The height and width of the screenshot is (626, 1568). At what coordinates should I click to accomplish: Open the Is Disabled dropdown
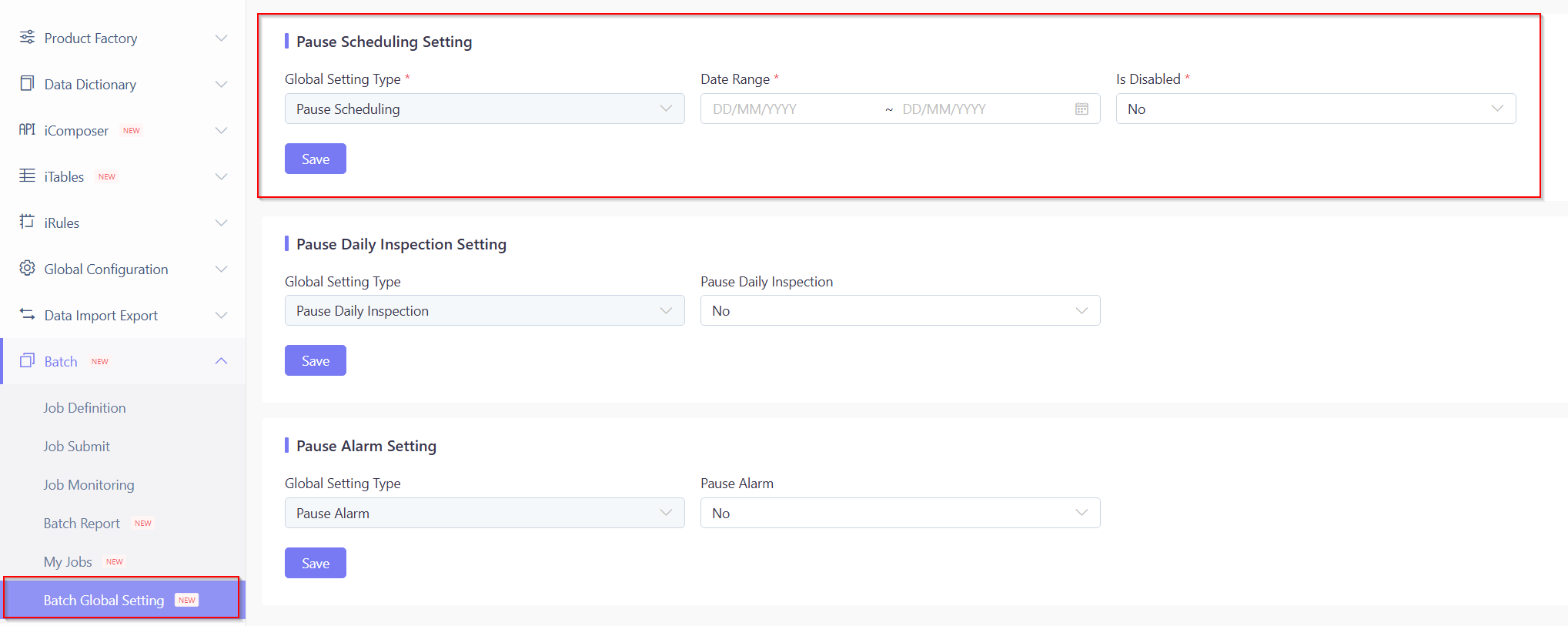1315,109
